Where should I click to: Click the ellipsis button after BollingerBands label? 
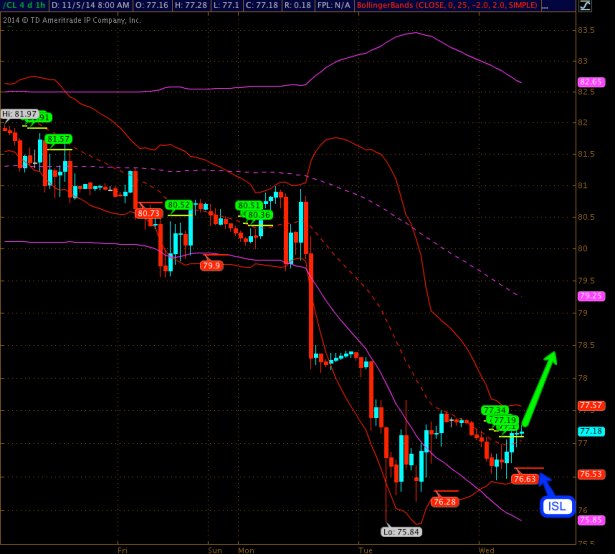[546, 5]
